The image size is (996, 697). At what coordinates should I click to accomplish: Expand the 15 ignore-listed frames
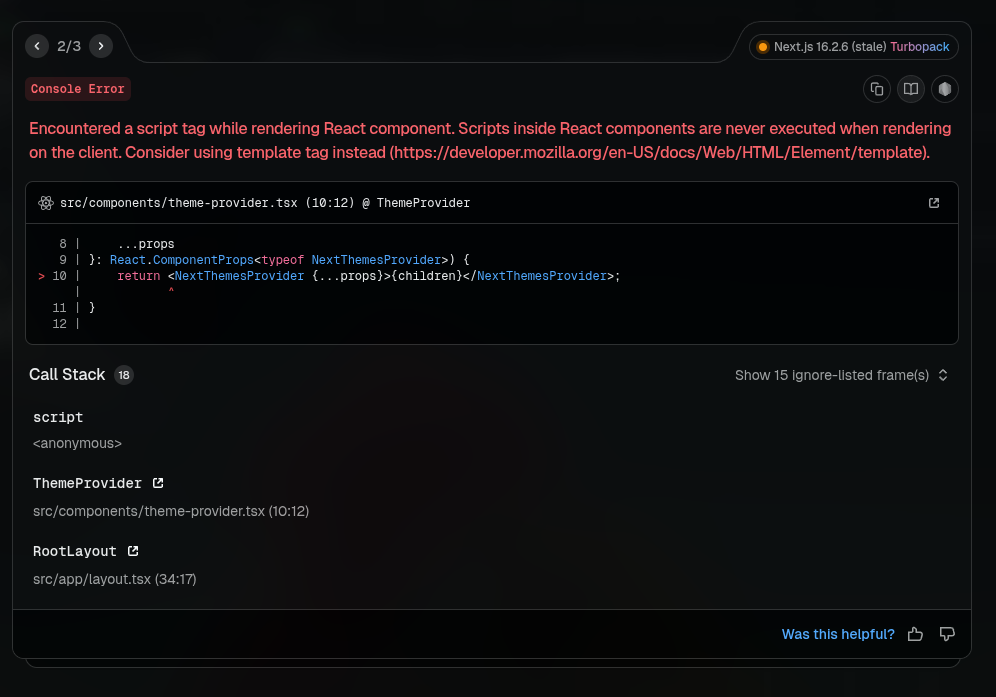pyautogui.click(x=841, y=375)
